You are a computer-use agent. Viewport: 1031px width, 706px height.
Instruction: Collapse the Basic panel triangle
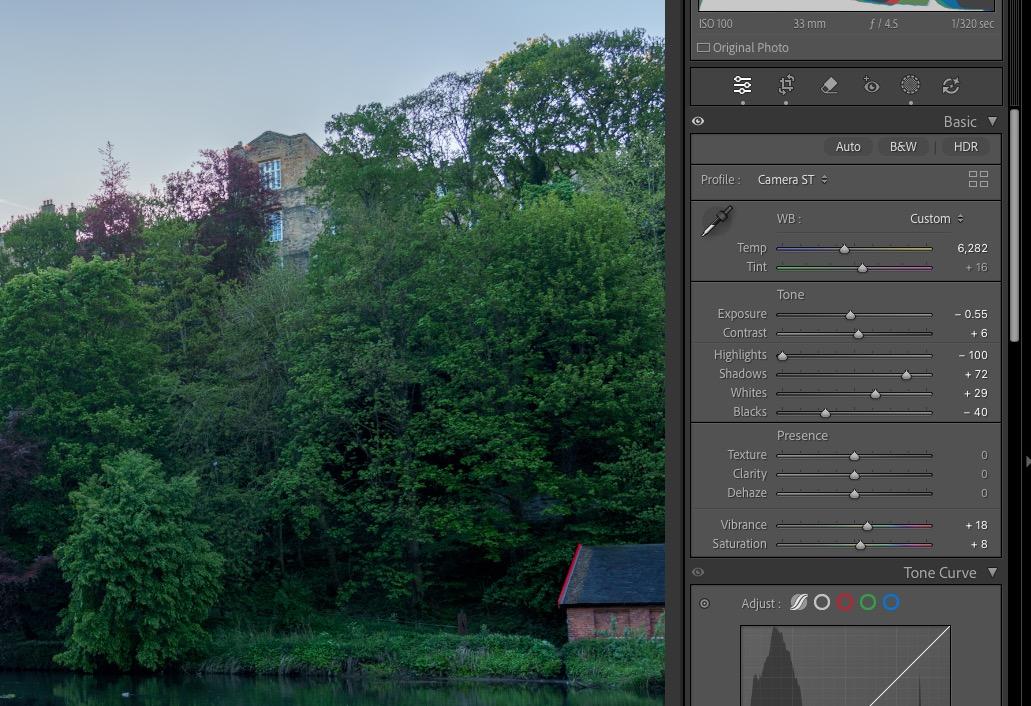coord(993,122)
